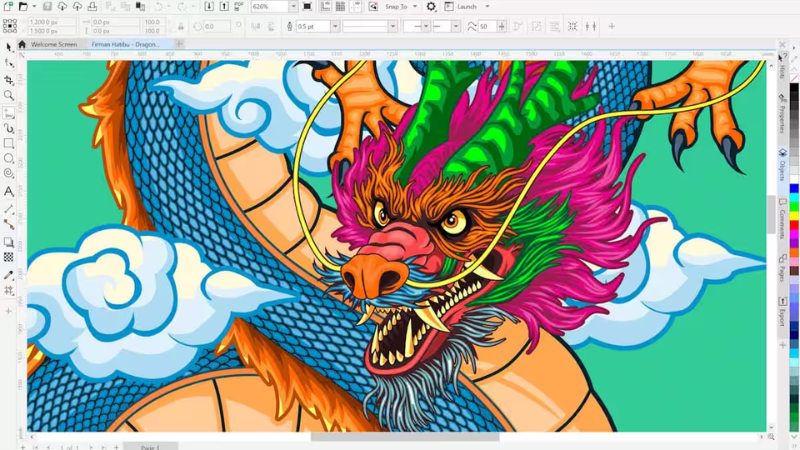Select the Rectangle tool

point(9,143)
